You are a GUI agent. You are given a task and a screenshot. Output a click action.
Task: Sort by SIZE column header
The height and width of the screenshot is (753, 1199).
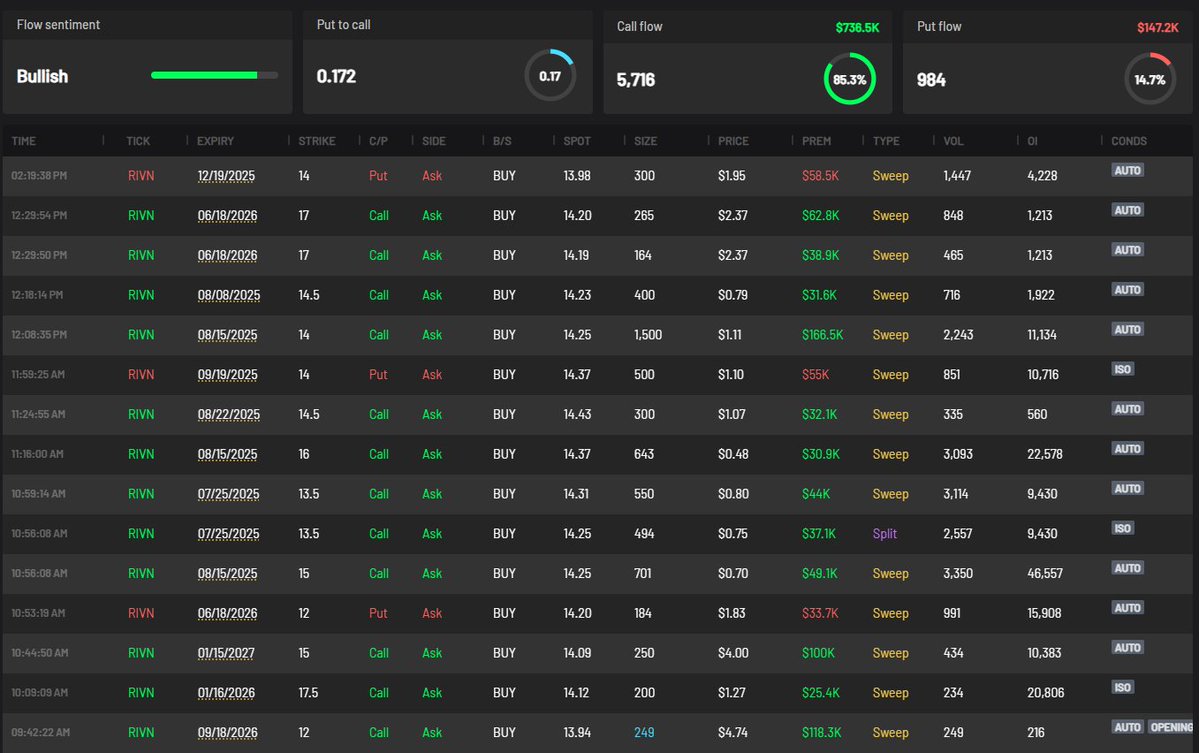click(x=645, y=141)
